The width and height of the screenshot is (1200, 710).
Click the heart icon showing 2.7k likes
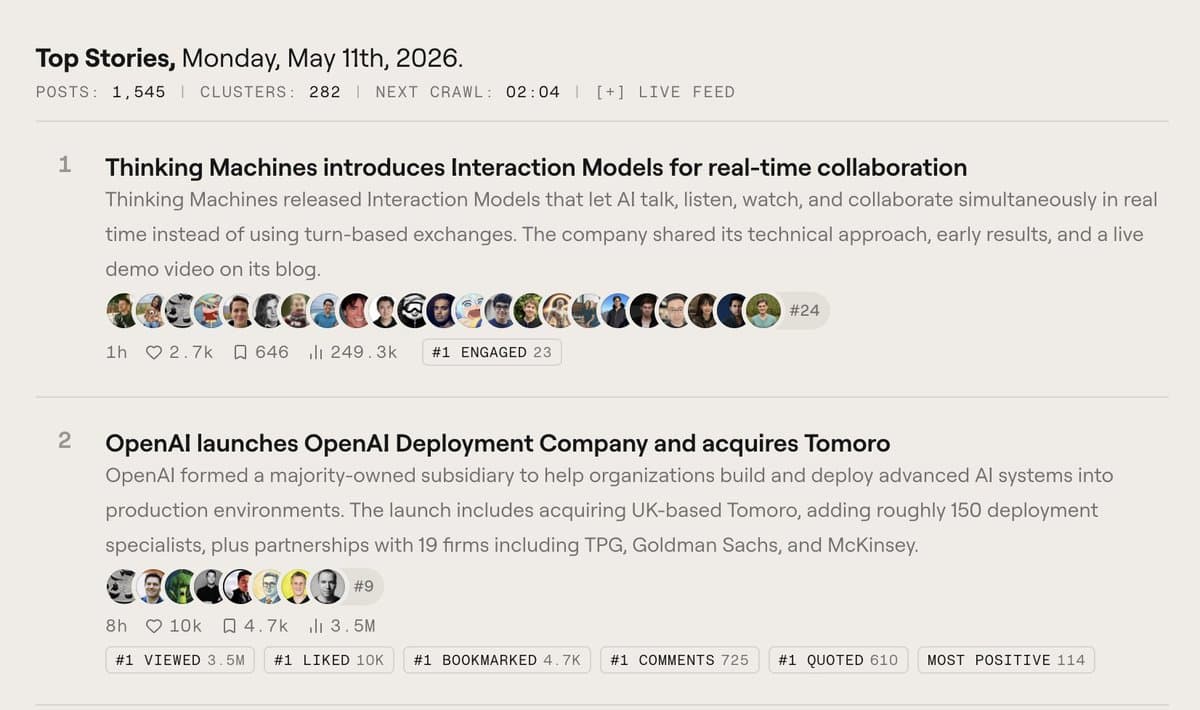154,352
